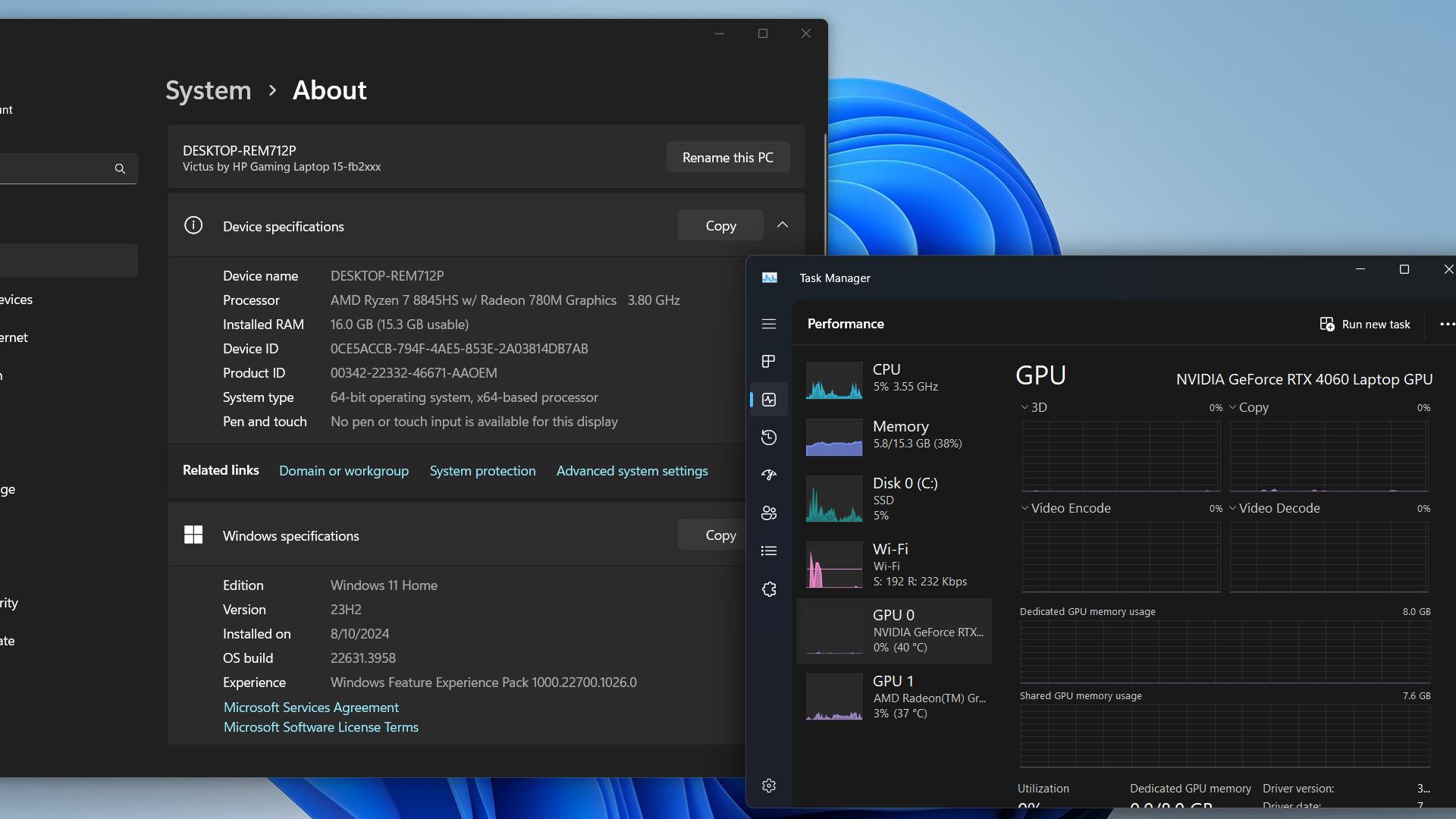Go back to System in breadcrumb
The height and width of the screenshot is (819, 1456).
208,90
